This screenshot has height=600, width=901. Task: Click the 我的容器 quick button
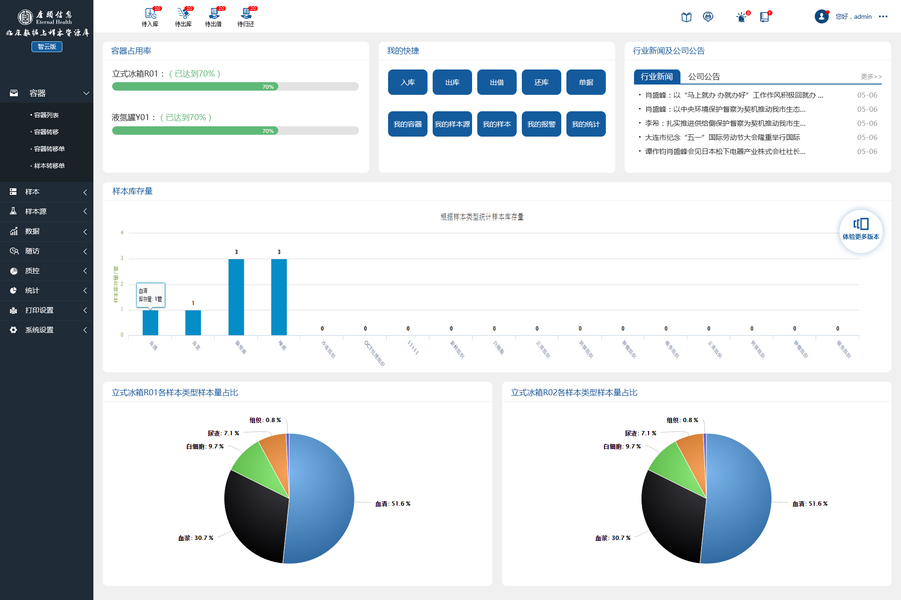407,124
